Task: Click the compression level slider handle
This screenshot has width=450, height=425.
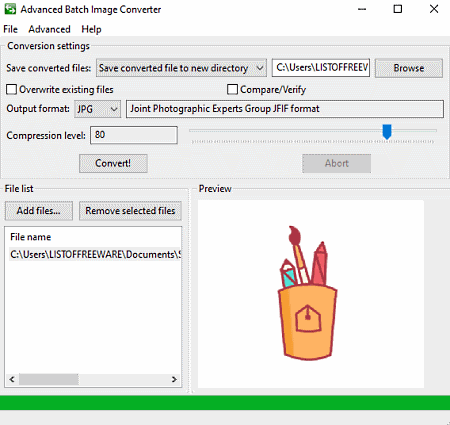Action: (x=387, y=132)
